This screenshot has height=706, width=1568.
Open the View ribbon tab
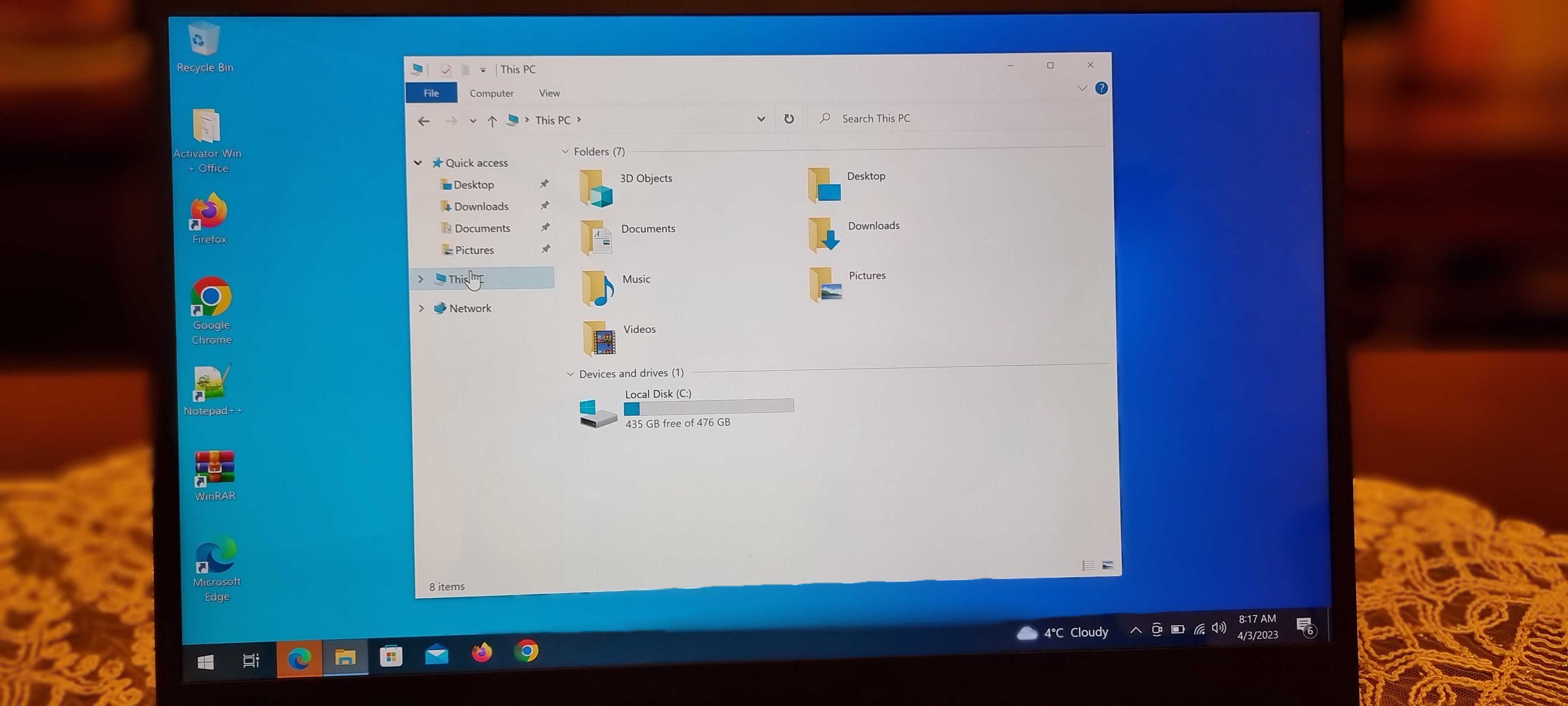click(x=549, y=93)
